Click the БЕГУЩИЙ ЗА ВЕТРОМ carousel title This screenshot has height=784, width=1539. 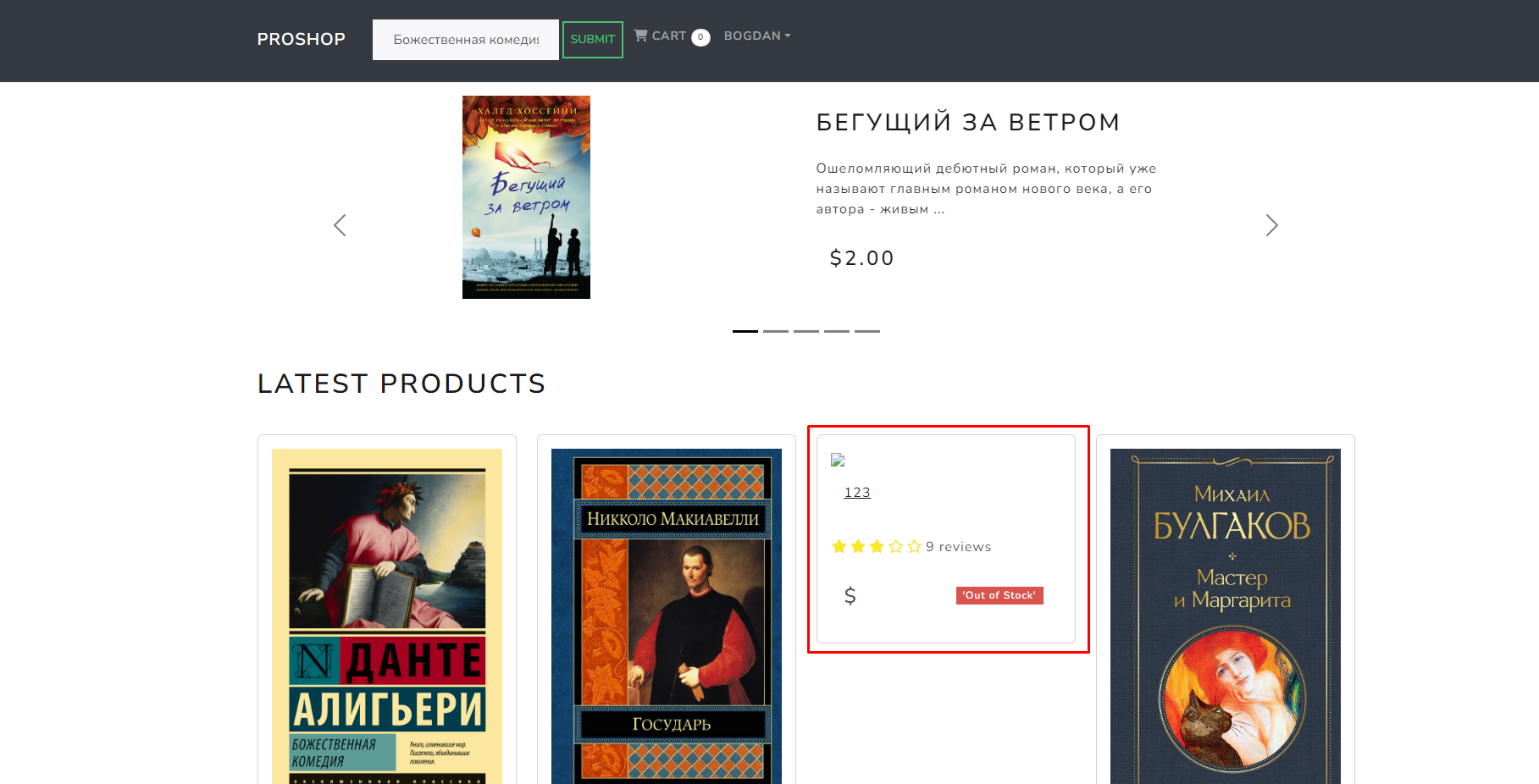tap(968, 123)
